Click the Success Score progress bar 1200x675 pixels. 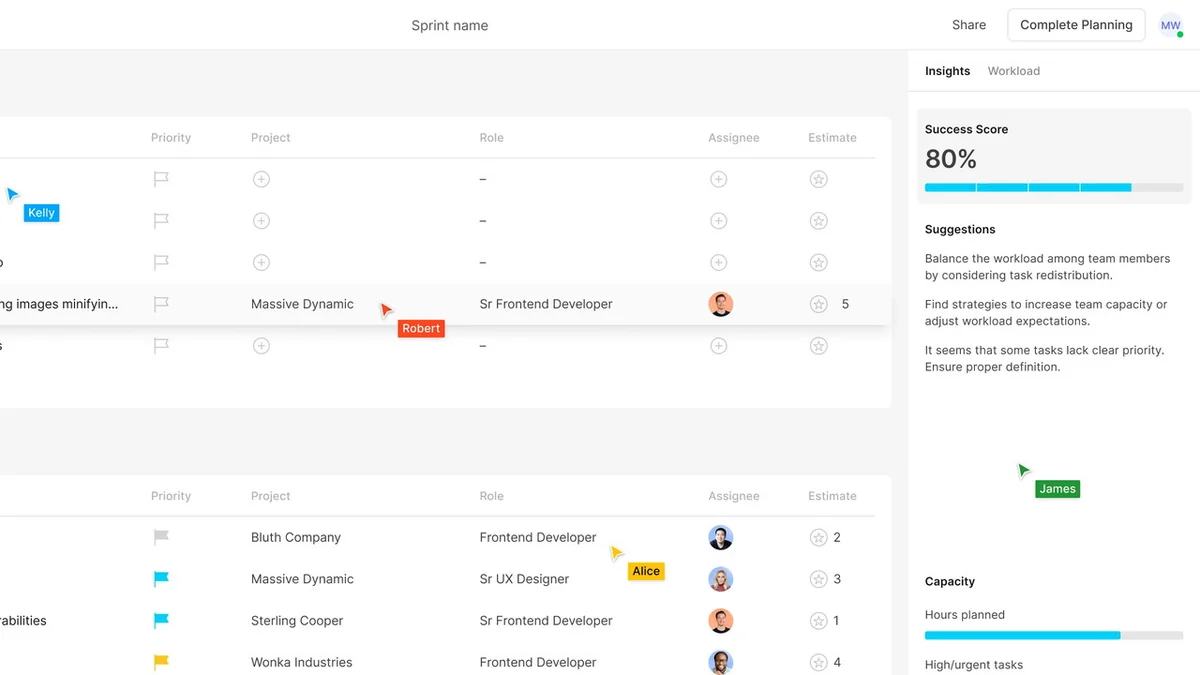point(1053,187)
